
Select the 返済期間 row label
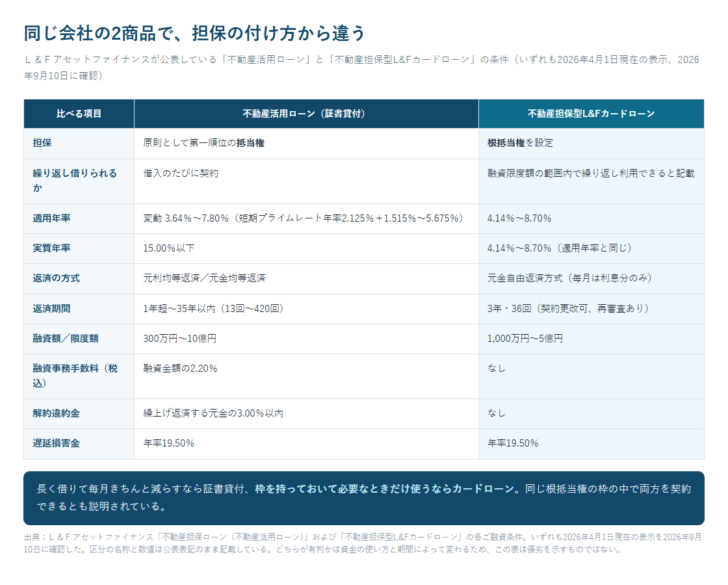pos(79,309)
